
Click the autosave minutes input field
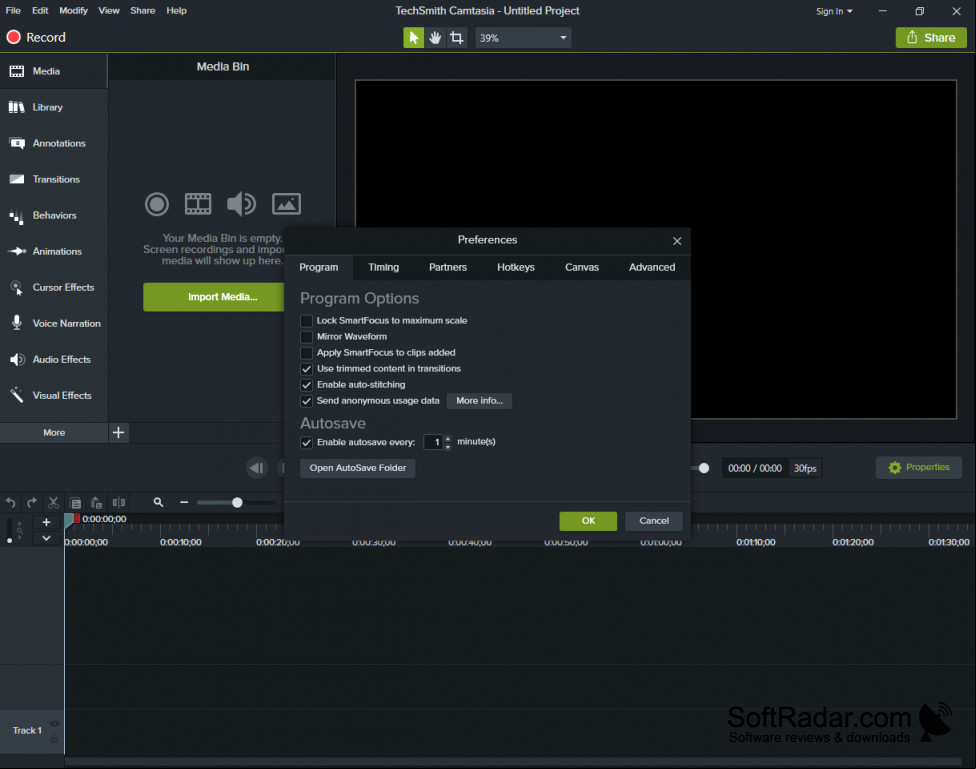[x=433, y=443]
